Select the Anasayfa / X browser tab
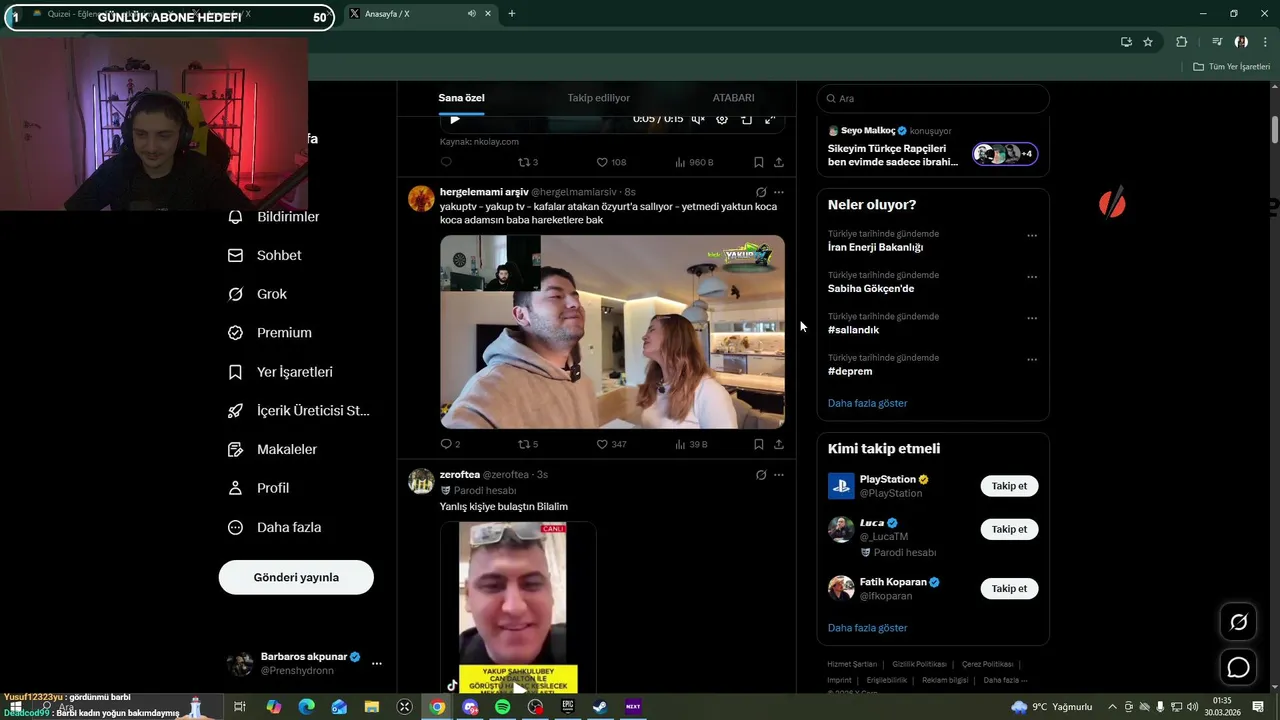1280x720 pixels. (x=420, y=14)
